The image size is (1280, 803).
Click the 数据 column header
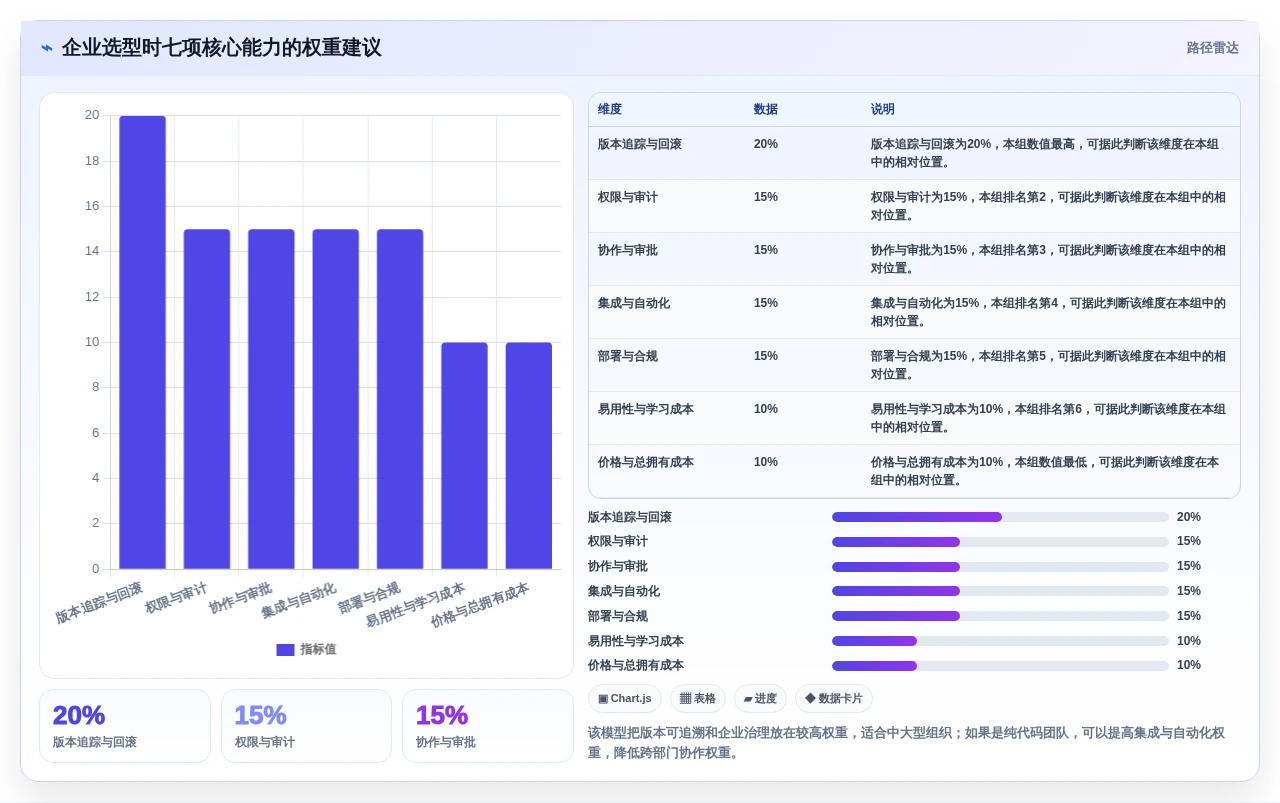tap(766, 110)
